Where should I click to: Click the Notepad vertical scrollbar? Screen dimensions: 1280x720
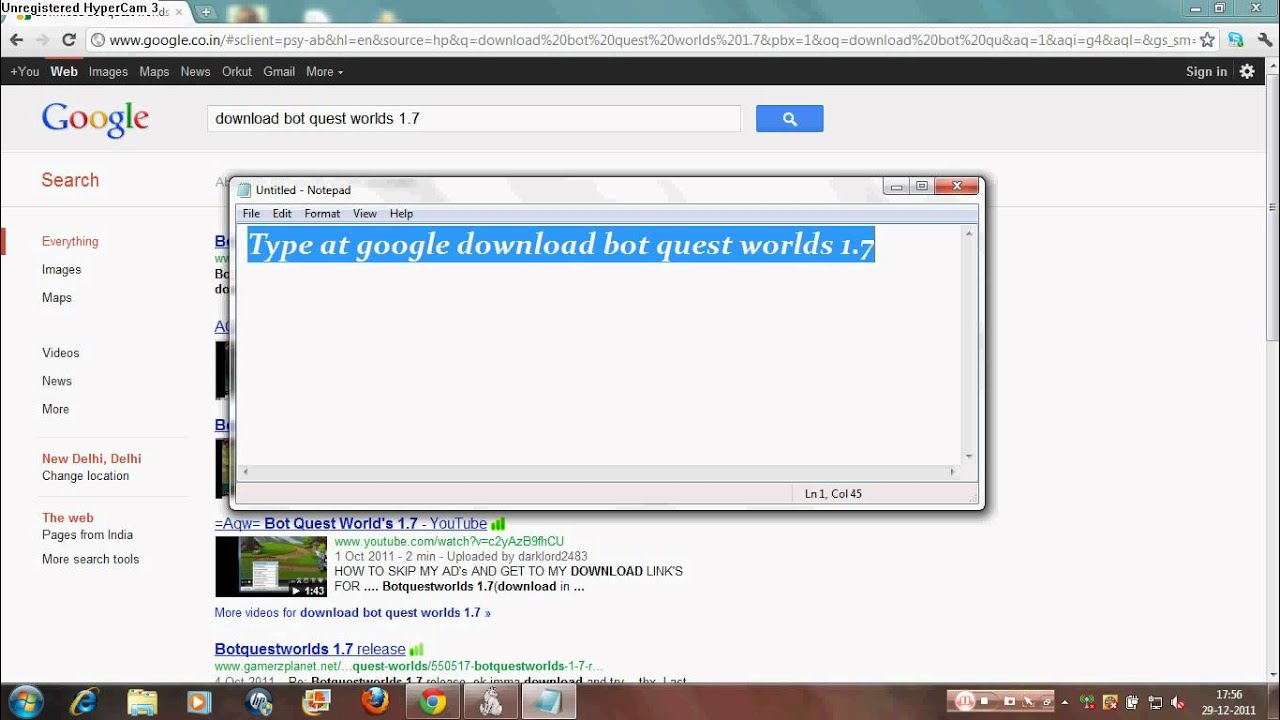click(968, 345)
